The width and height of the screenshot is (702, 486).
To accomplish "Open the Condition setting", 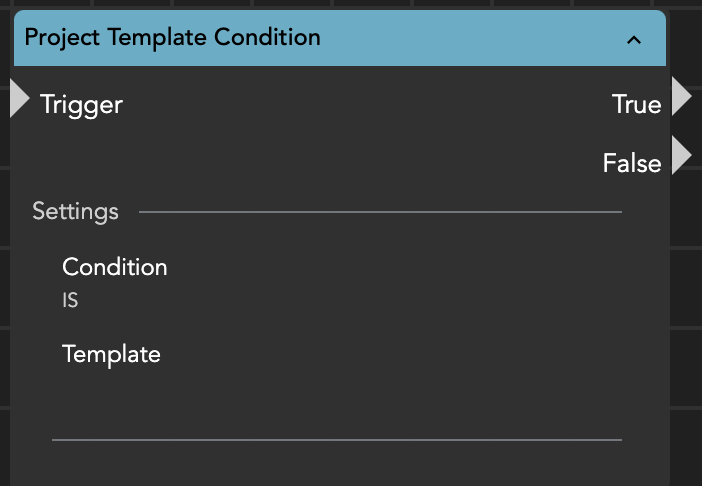I will pyautogui.click(x=114, y=267).
